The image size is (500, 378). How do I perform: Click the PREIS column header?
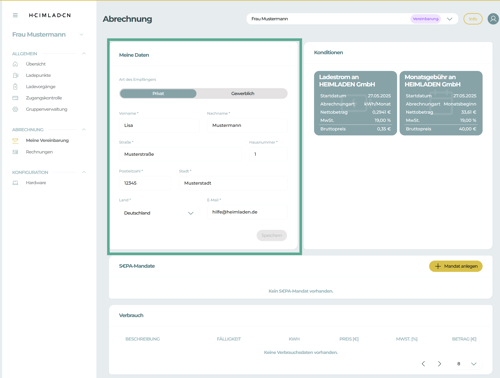[x=349, y=339]
